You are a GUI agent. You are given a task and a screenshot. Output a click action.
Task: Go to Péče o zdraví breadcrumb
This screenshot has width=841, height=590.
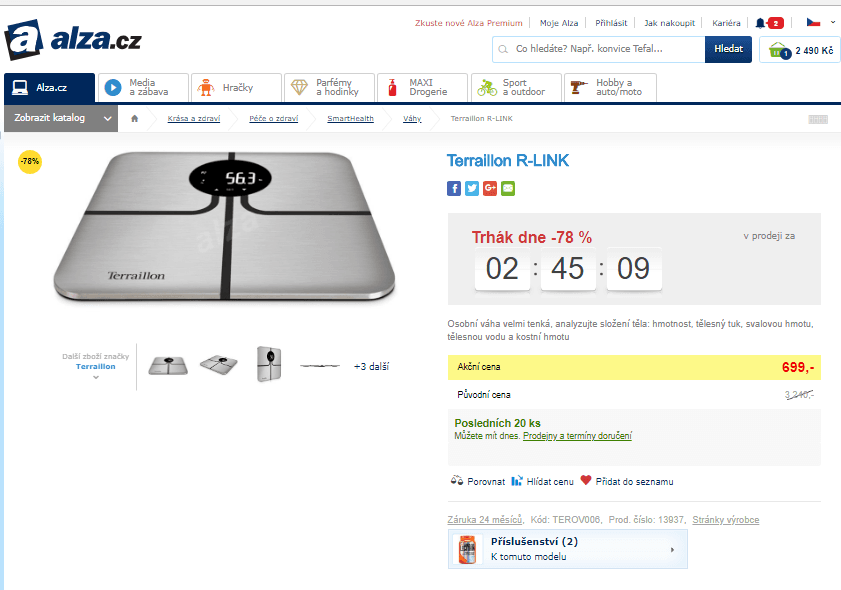(x=274, y=119)
